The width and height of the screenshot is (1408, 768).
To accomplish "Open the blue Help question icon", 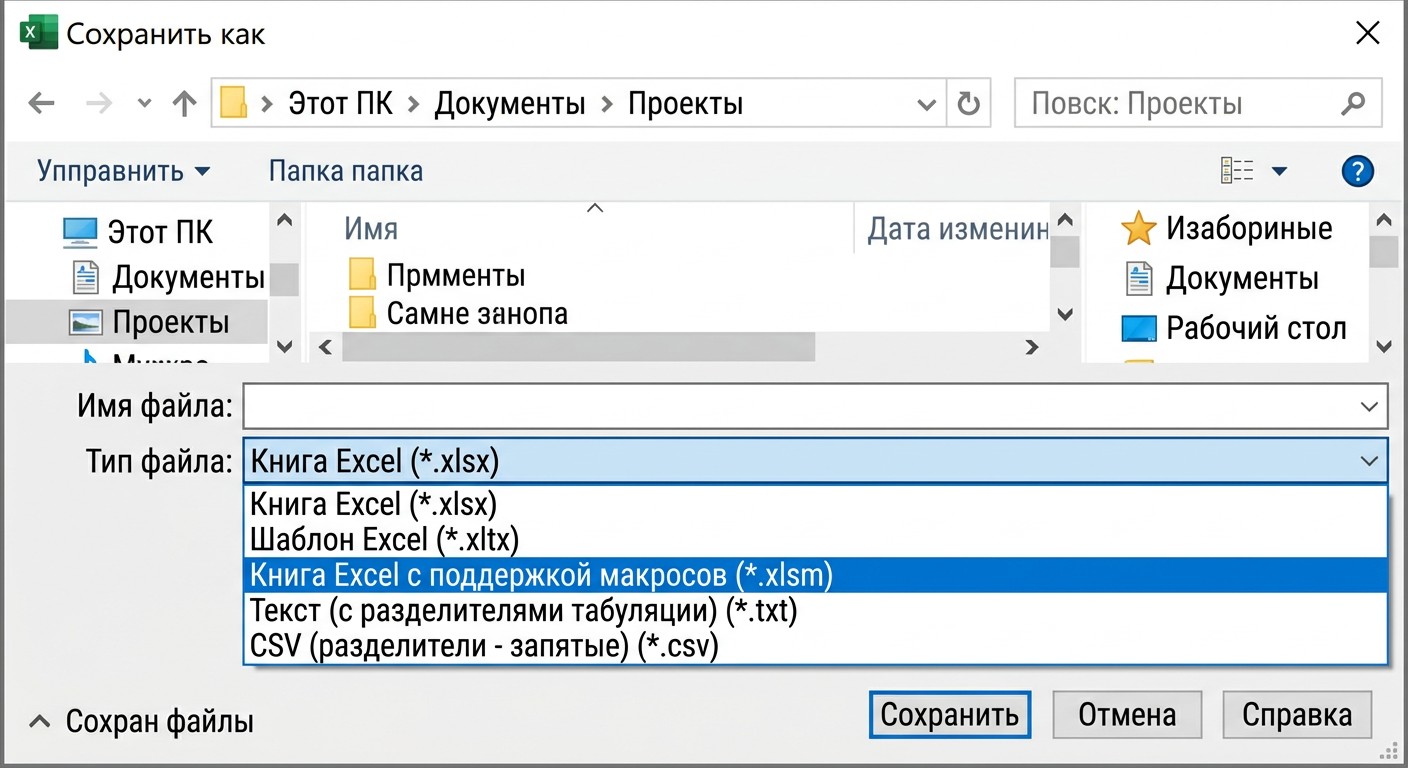I will point(1358,171).
